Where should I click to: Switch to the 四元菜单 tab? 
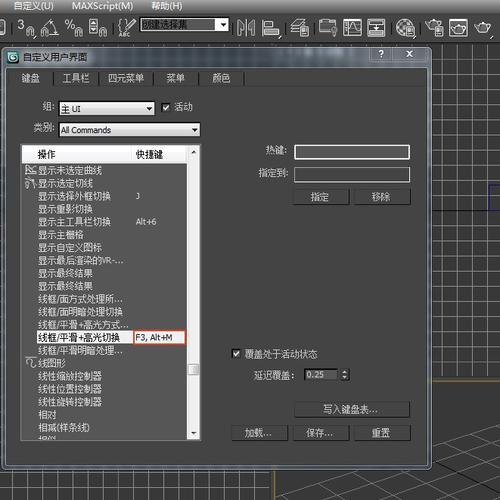tap(126, 78)
